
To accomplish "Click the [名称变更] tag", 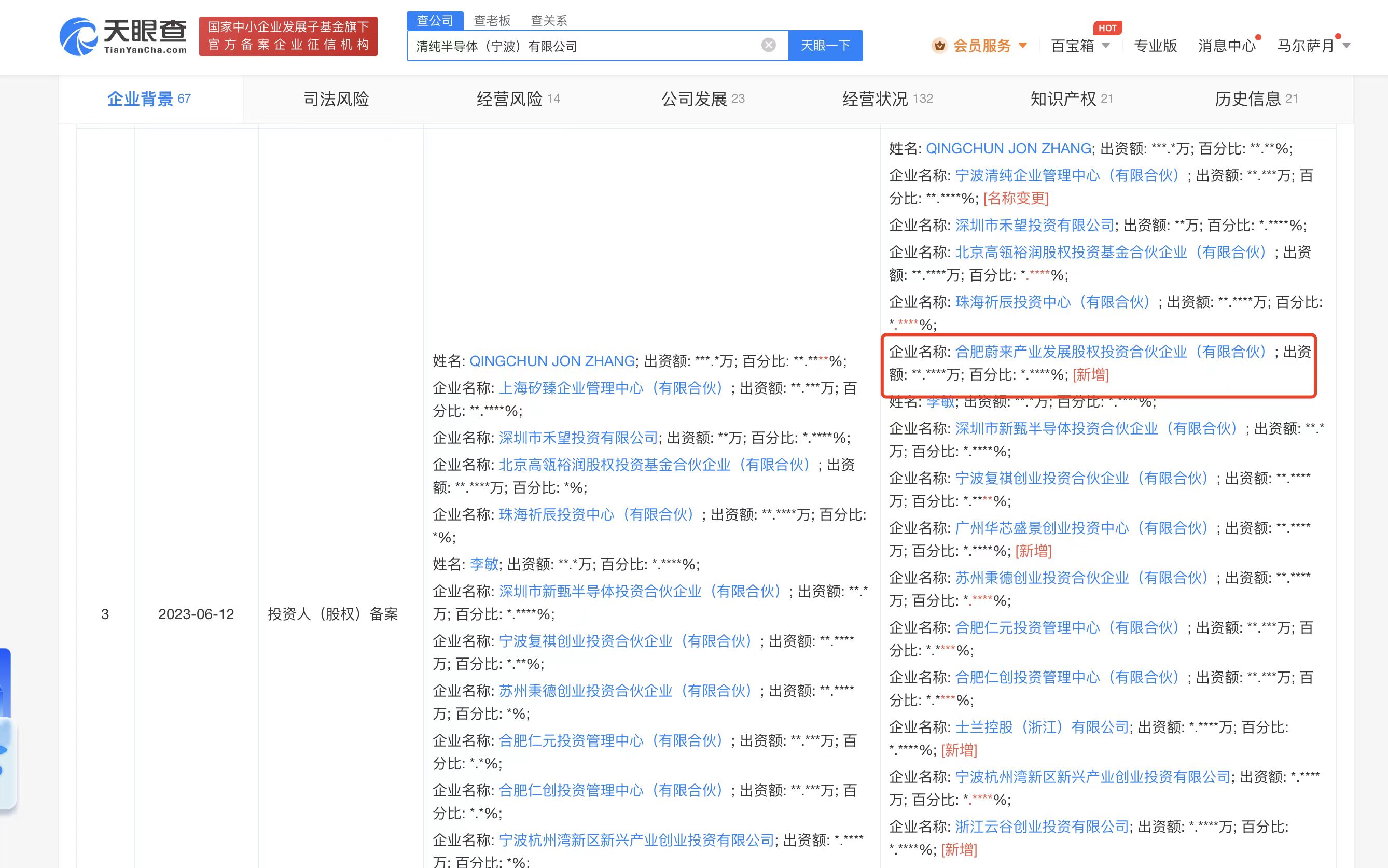I will 1016,199.
